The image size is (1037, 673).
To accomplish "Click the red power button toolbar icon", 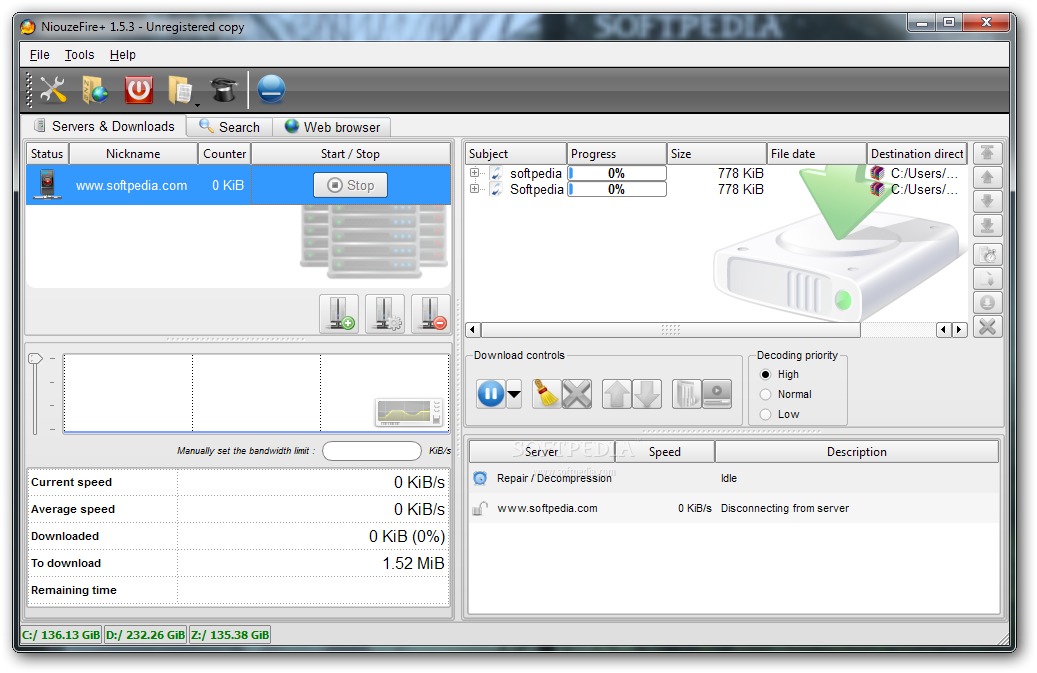I will [x=139, y=90].
